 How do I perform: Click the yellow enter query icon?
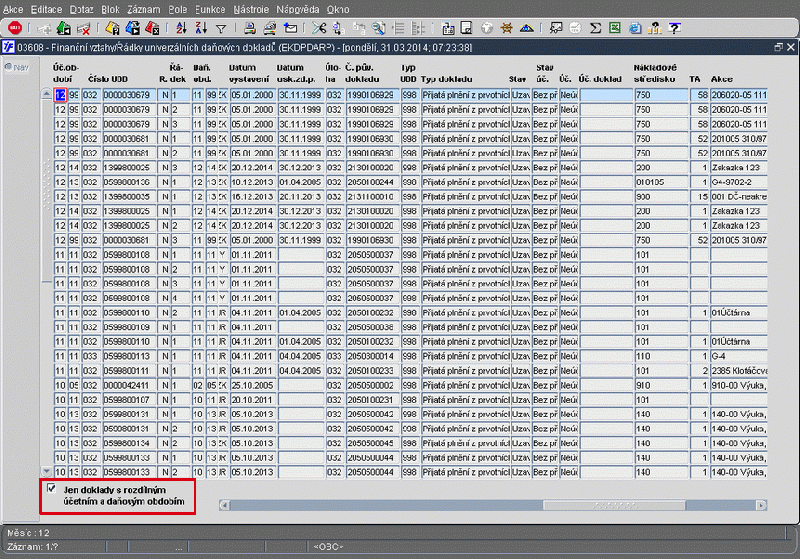pyautogui.click(x=112, y=28)
